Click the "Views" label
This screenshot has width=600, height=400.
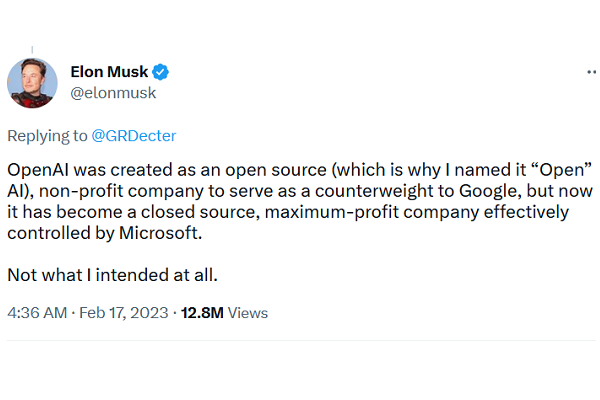248,313
